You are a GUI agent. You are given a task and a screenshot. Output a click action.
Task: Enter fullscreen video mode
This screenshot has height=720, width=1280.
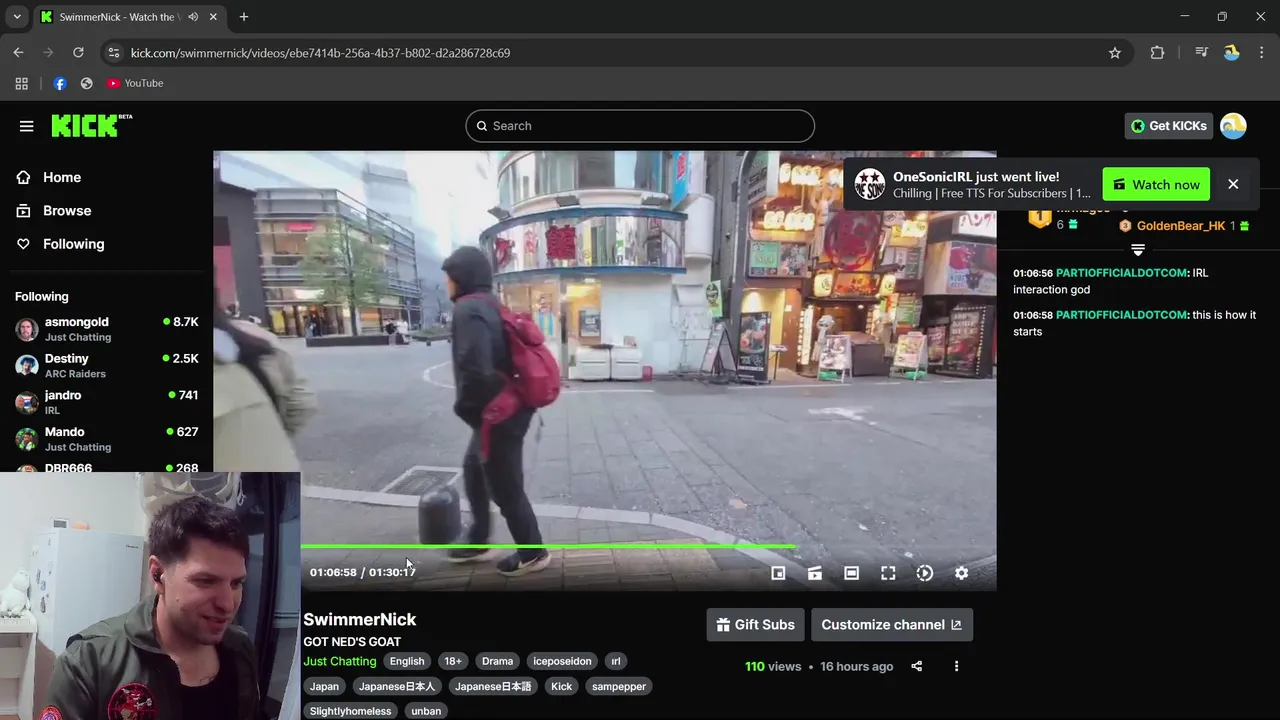pyautogui.click(x=888, y=573)
